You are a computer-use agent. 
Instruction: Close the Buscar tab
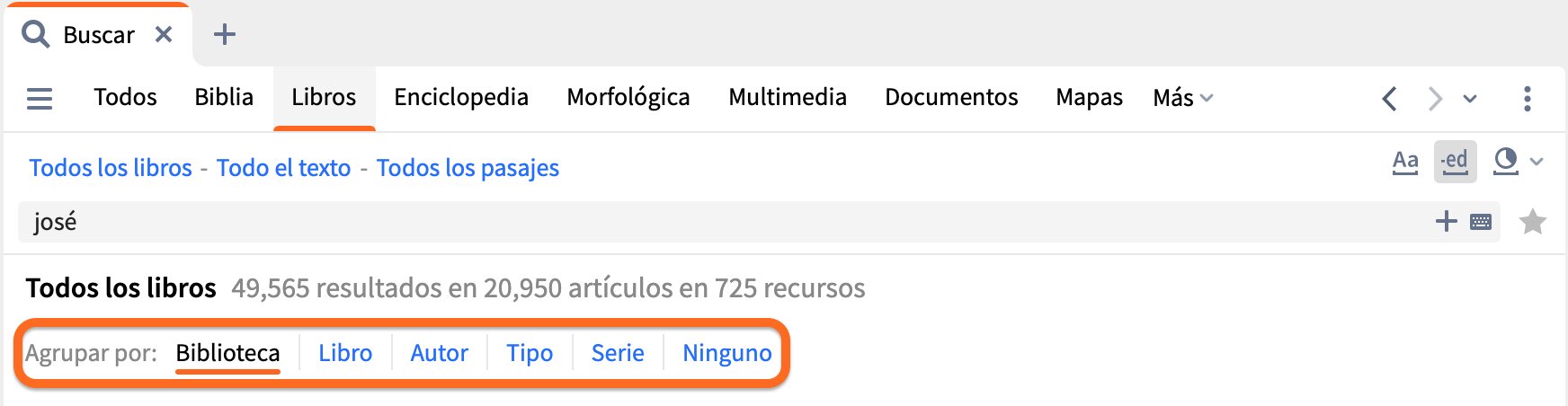click(x=164, y=34)
